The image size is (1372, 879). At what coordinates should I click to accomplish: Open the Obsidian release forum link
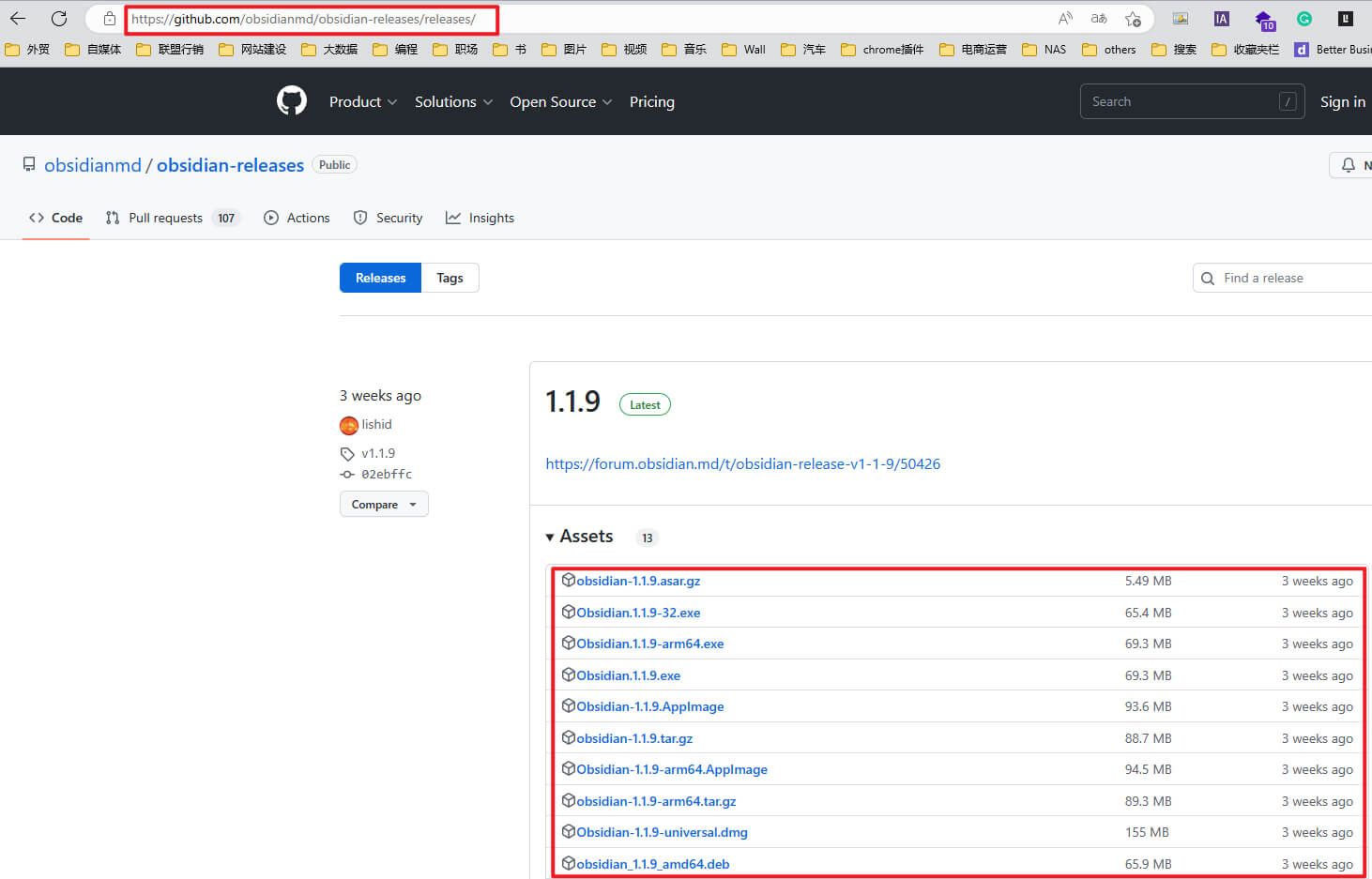[742, 463]
